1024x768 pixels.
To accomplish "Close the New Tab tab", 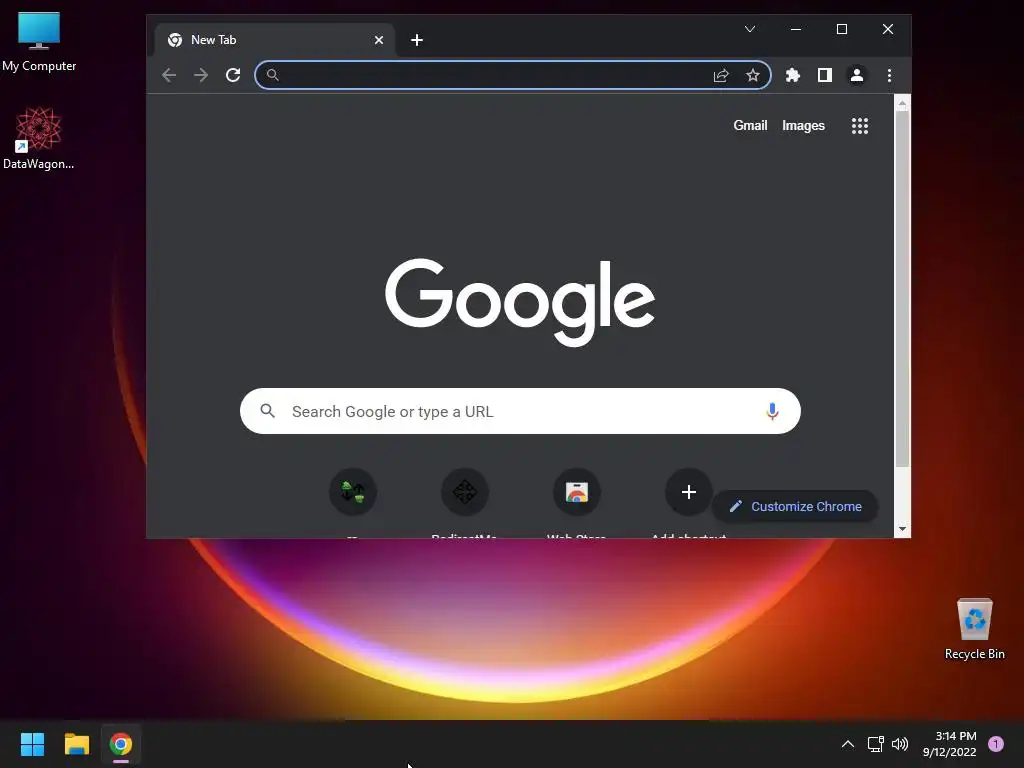I will (x=379, y=40).
